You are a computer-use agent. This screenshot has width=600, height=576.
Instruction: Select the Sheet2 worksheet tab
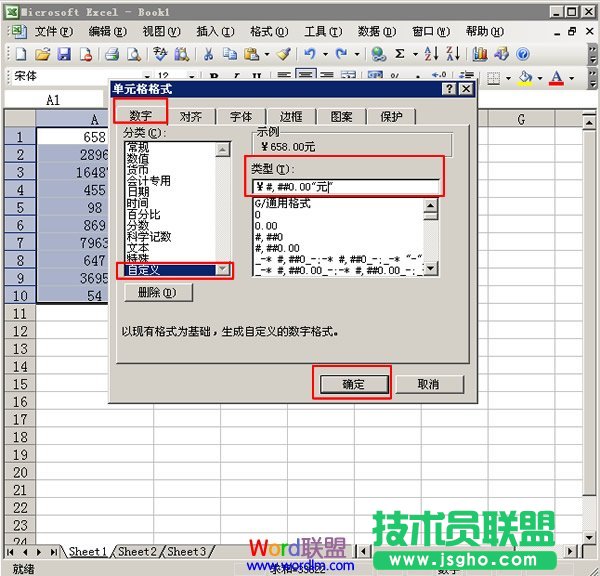pyautogui.click(x=137, y=551)
